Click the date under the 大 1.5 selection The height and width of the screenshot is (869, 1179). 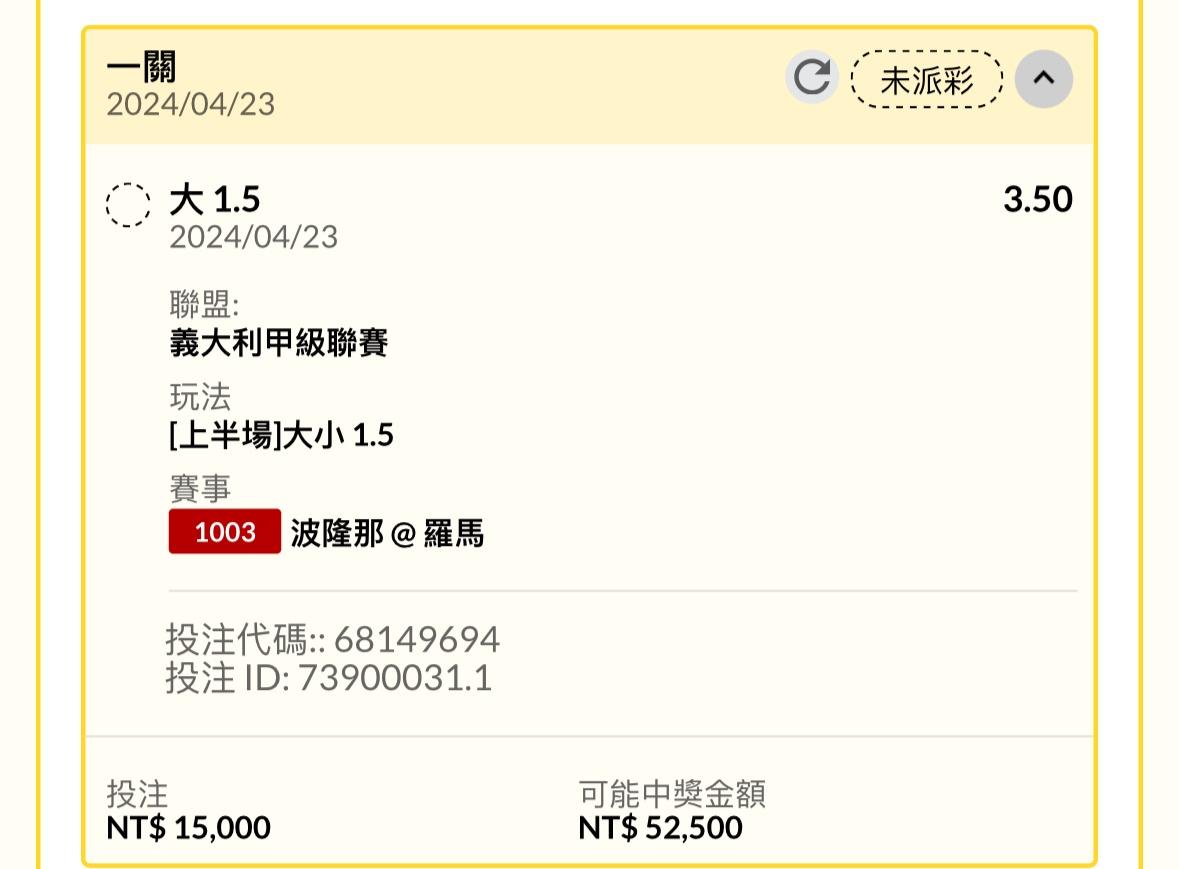pos(253,237)
